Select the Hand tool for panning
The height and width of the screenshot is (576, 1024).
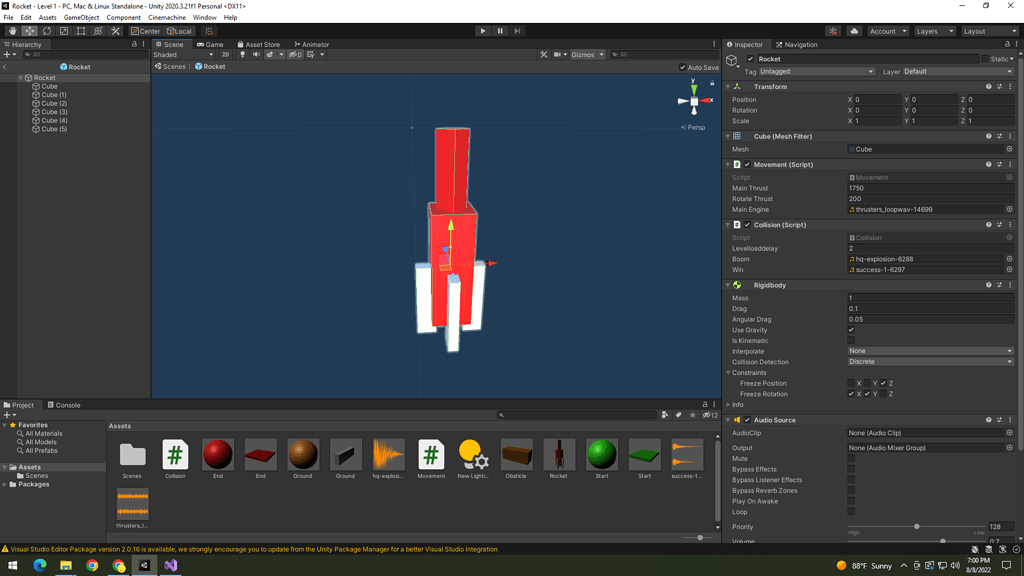click(13, 31)
